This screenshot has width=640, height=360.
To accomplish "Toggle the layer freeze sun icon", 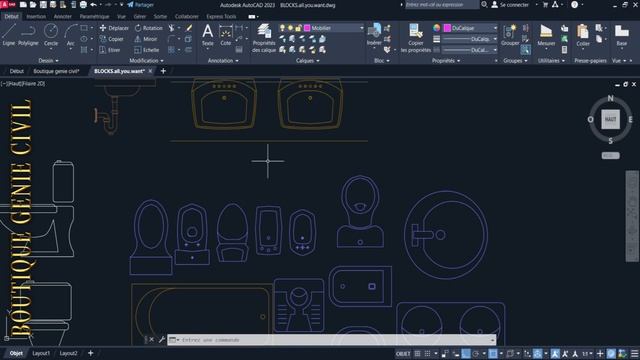I will (290, 28).
